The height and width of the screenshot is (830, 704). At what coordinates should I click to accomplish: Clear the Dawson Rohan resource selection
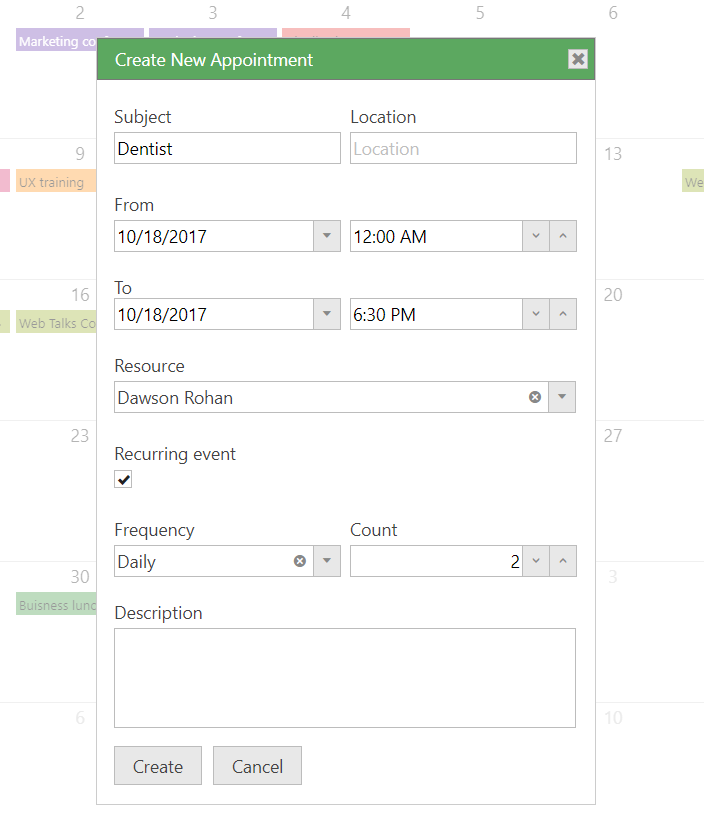point(535,397)
